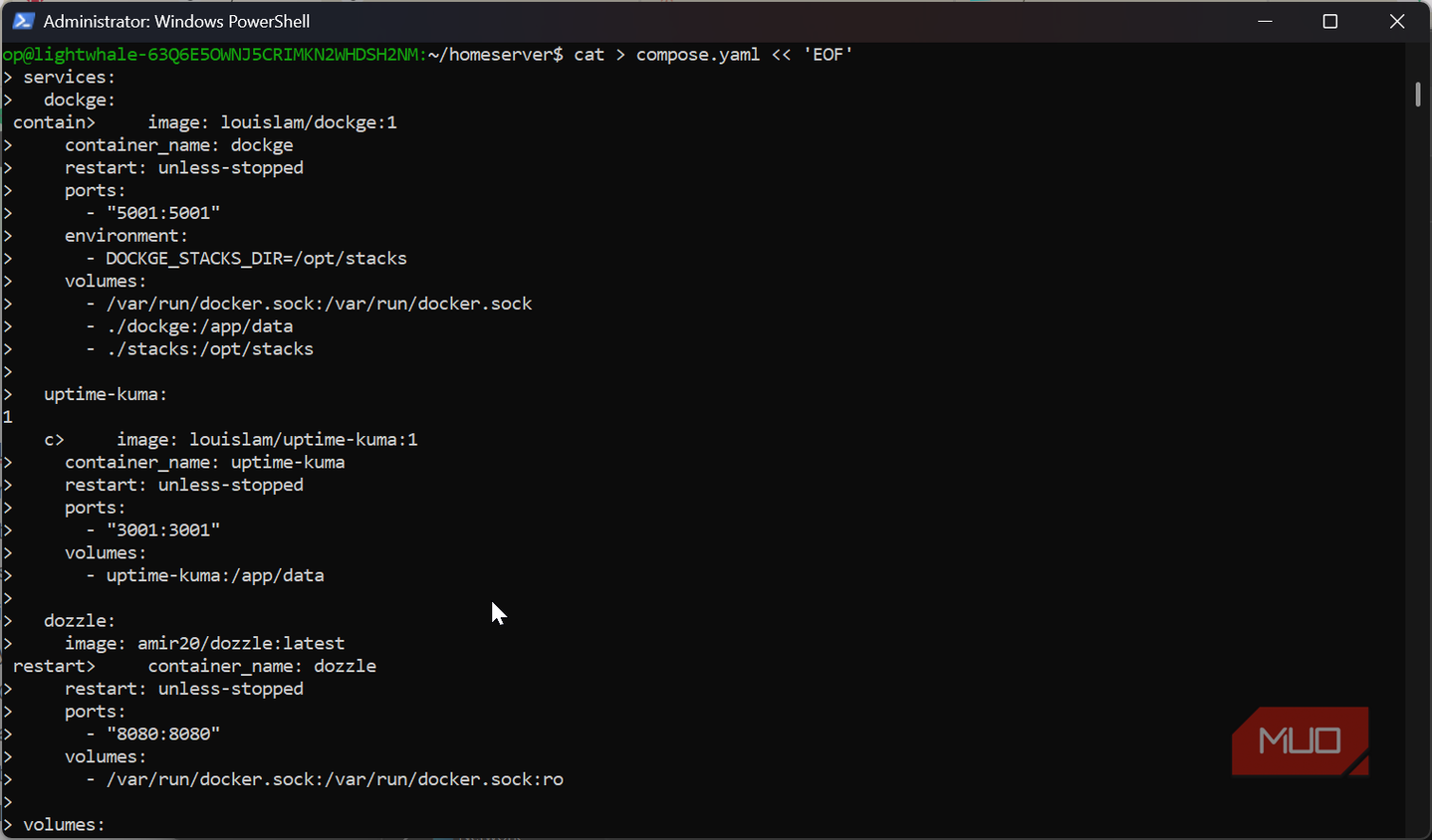Click the 'uptime-kuma:' service name line

tap(106, 394)
